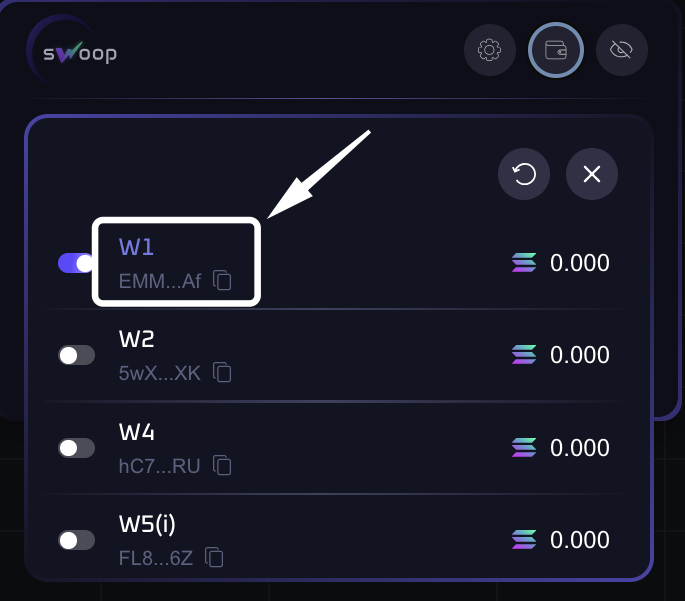Toggle the crossed-eye hide balances icon

[x=622, y=49]
